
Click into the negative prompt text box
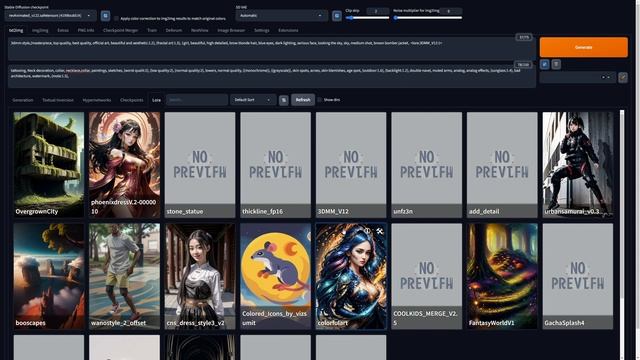[271, 76]
